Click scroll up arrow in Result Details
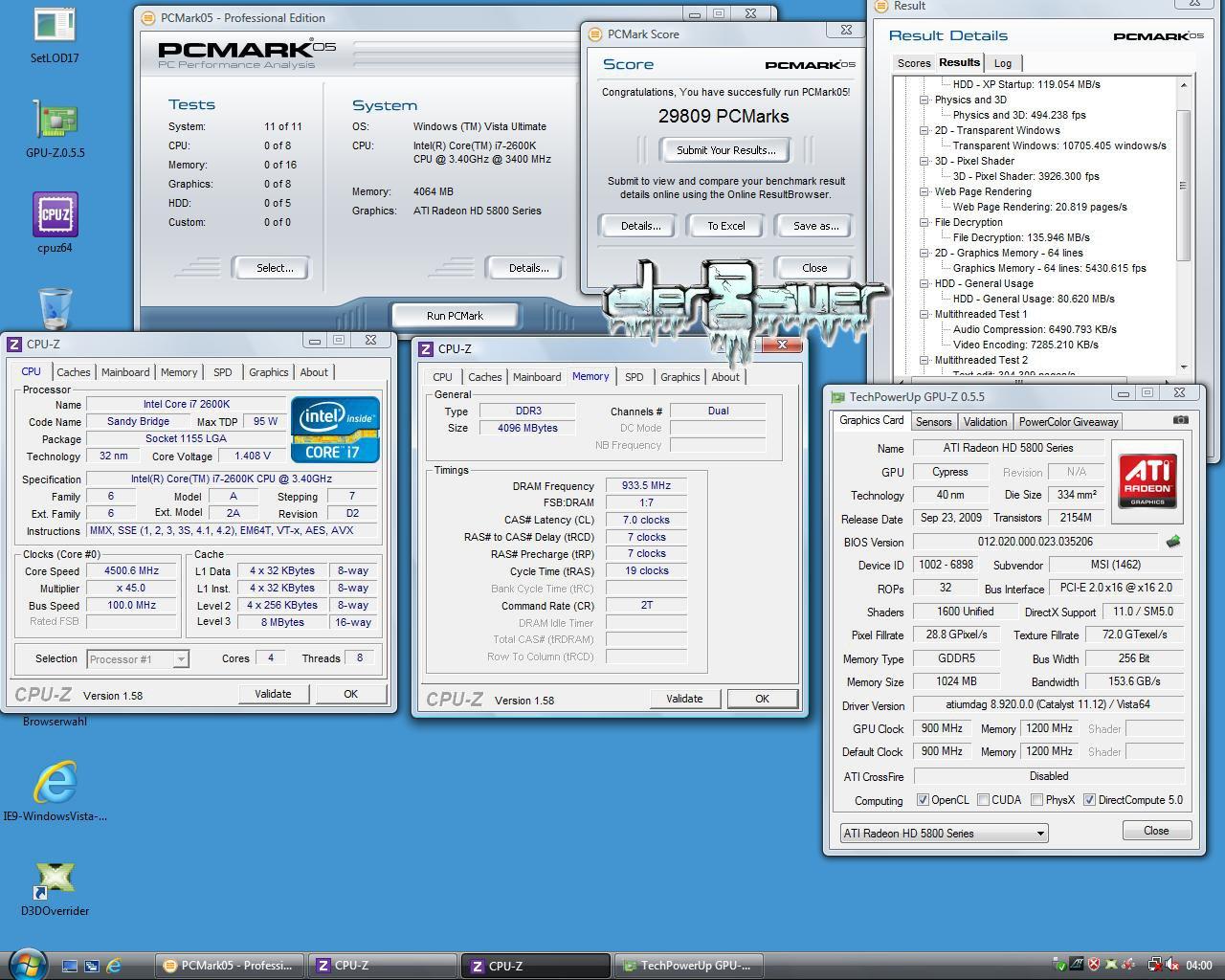Screen dimensions: 1225x980 click(1183, 84)
